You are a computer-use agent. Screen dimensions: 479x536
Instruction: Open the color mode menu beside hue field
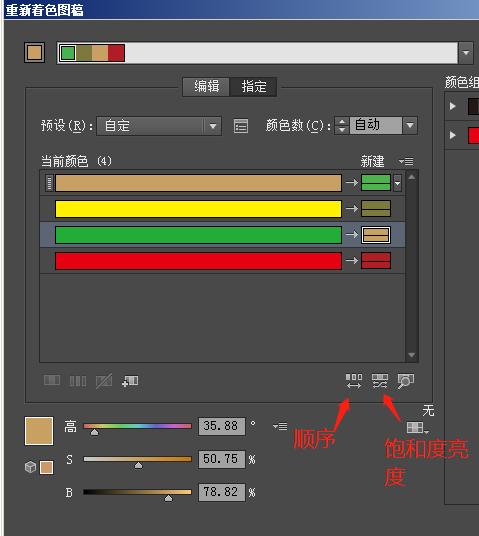click(280, 426)
